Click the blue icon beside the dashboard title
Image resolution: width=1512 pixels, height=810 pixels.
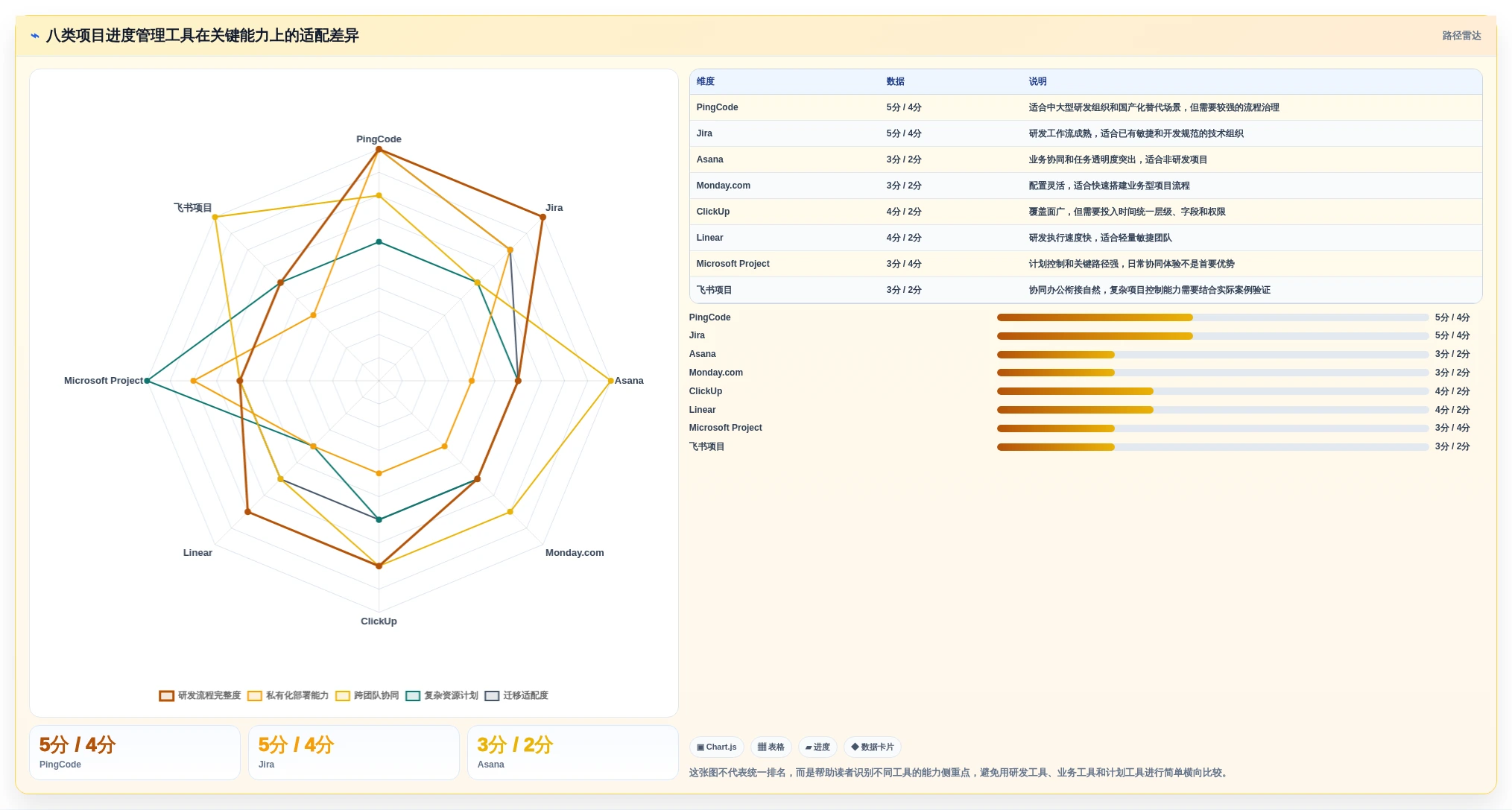35,36
